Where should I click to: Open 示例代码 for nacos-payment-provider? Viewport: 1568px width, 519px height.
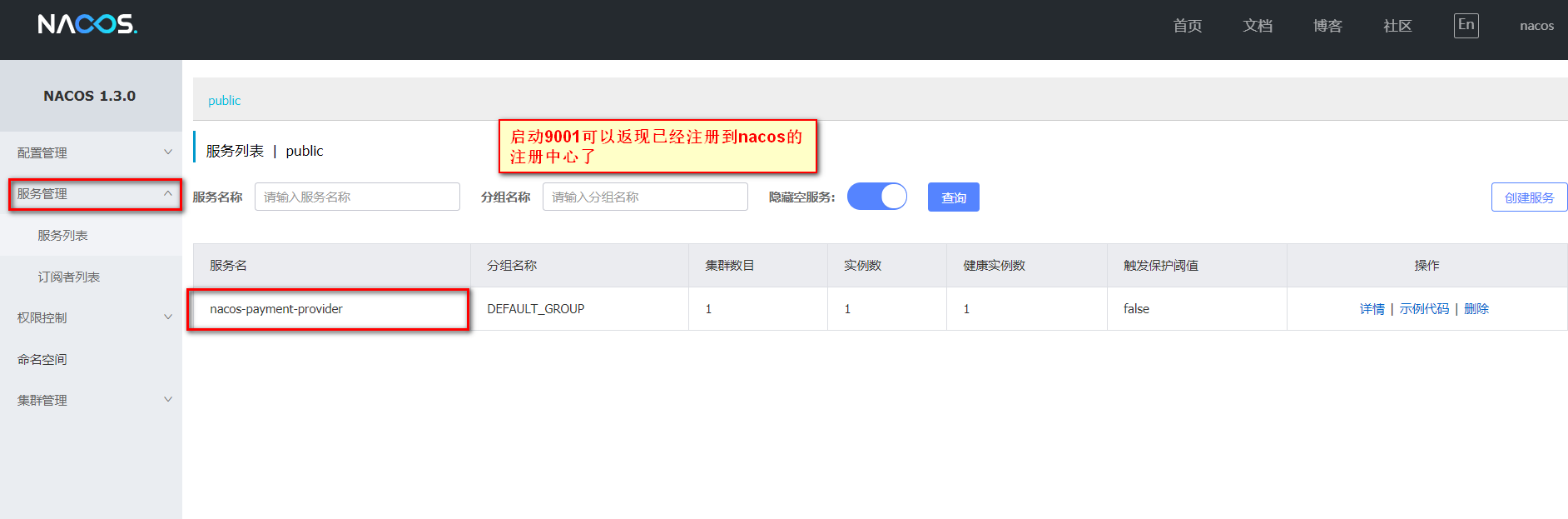(x=1424, y=309)
